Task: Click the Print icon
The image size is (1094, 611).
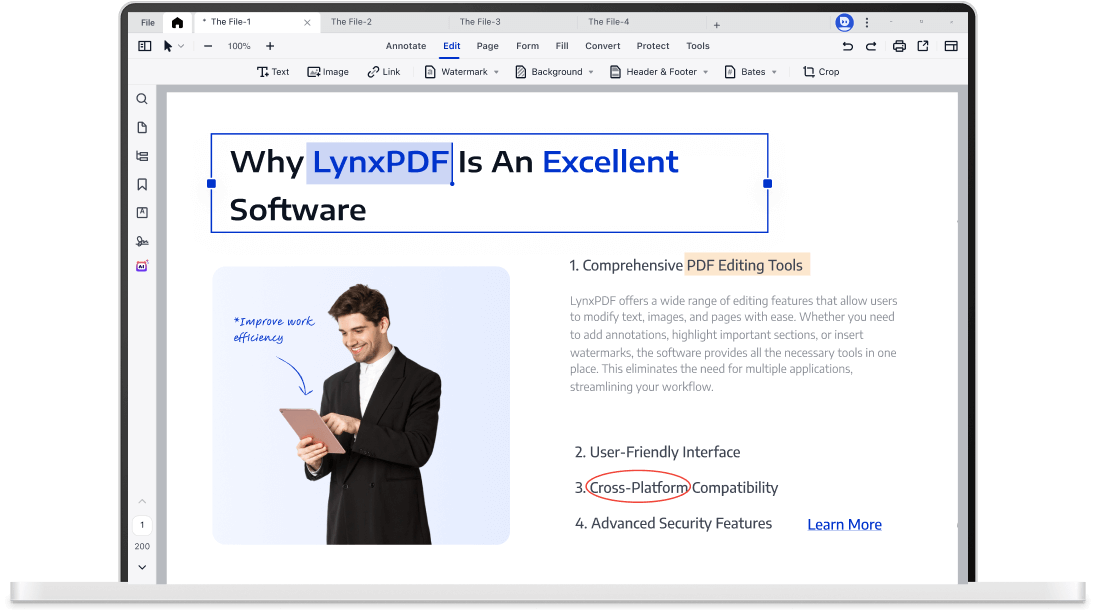Action: pyautogui.click(x=899, y=46)
